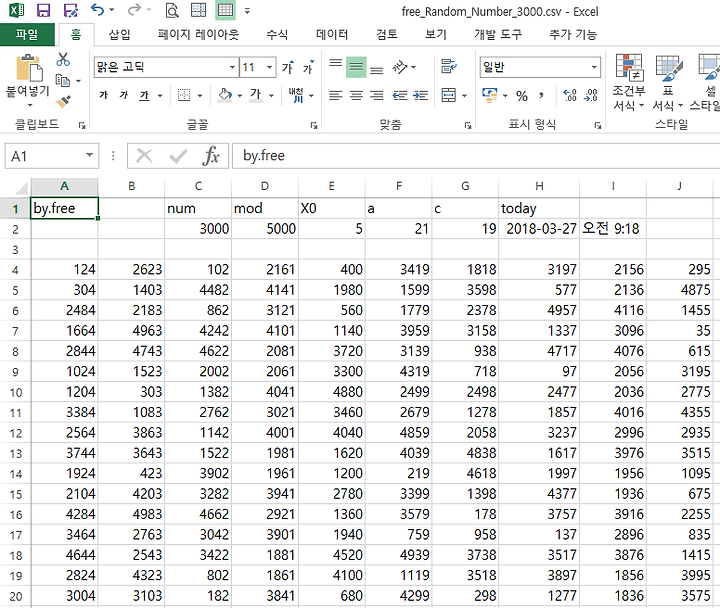Click the Decrease Indent icon
The image size is (720, 608).
pyautogui.click(x=399, y=96)
